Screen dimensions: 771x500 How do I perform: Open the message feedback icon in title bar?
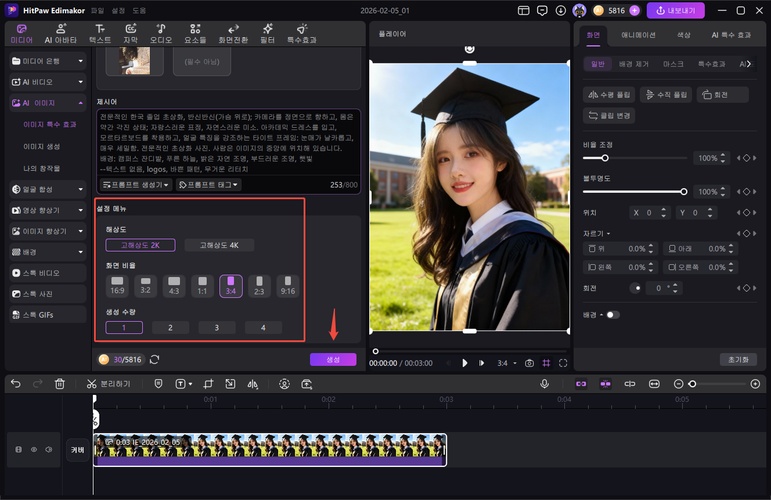click(542, 10)
